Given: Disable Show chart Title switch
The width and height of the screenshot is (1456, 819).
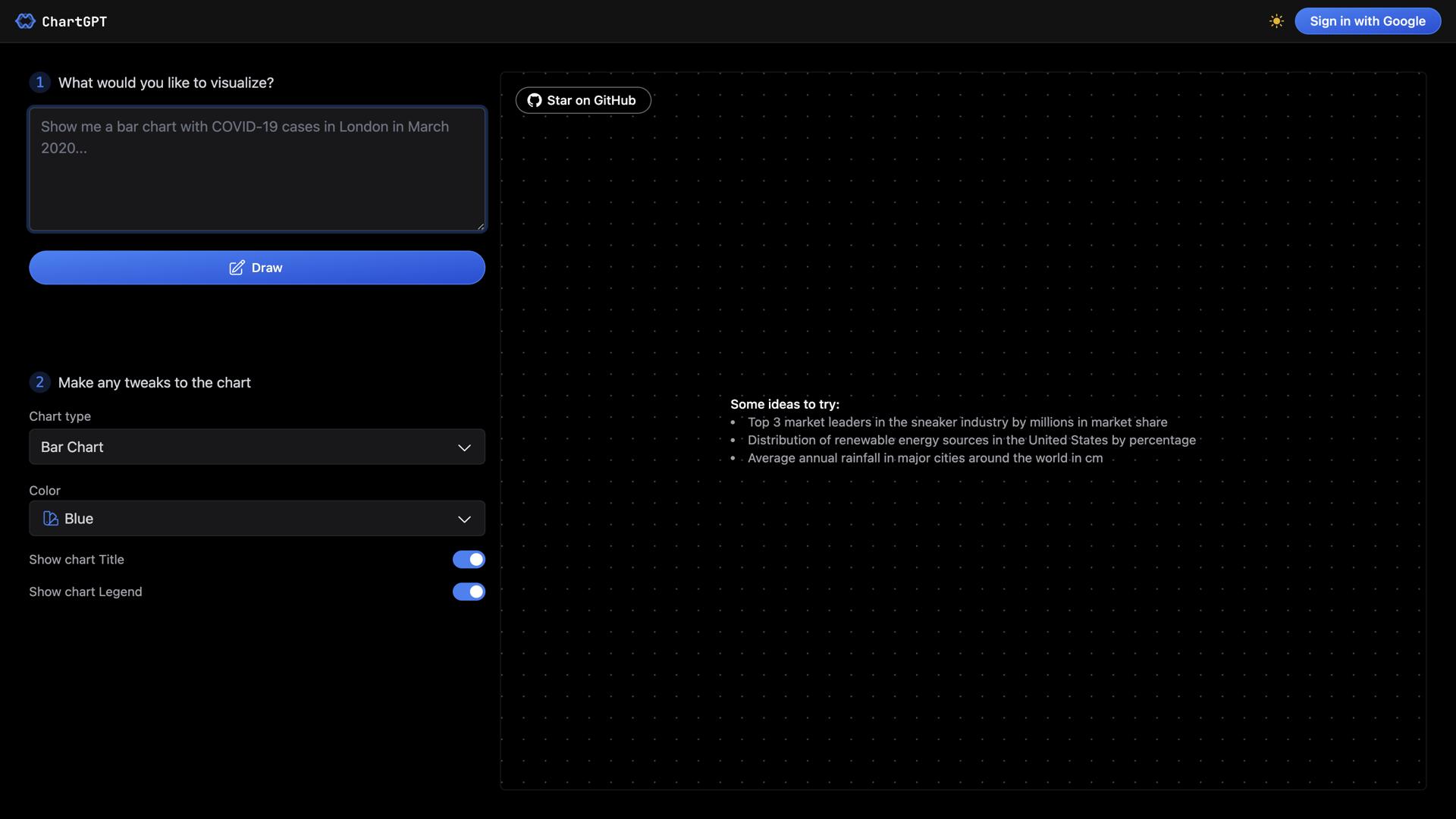Looking at the screenshot, I should click(469, 560).
